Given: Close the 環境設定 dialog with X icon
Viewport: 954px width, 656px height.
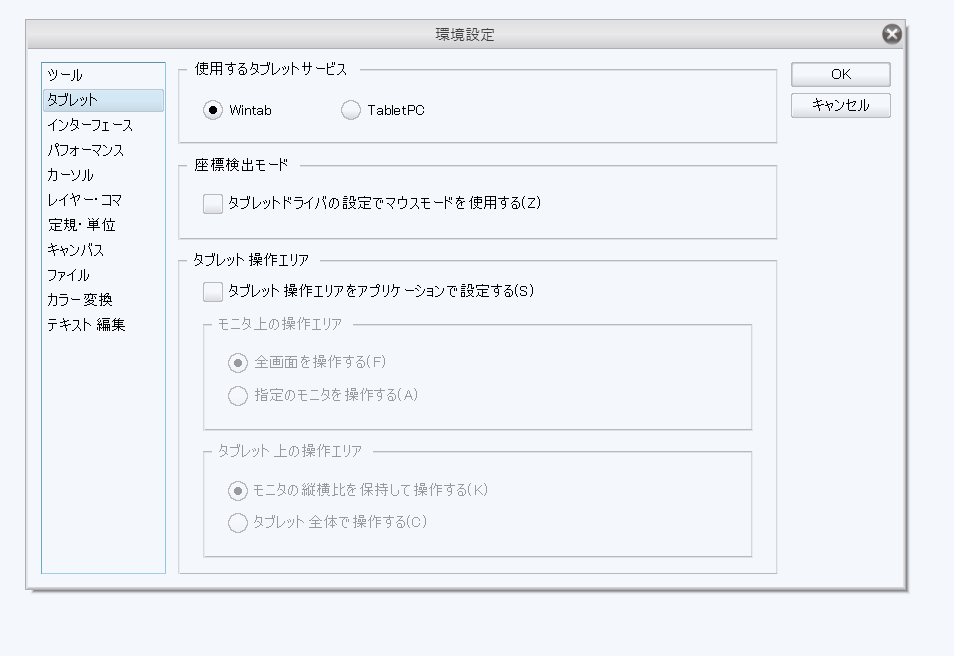Looking at the screenshot, I should coord(892,35).
